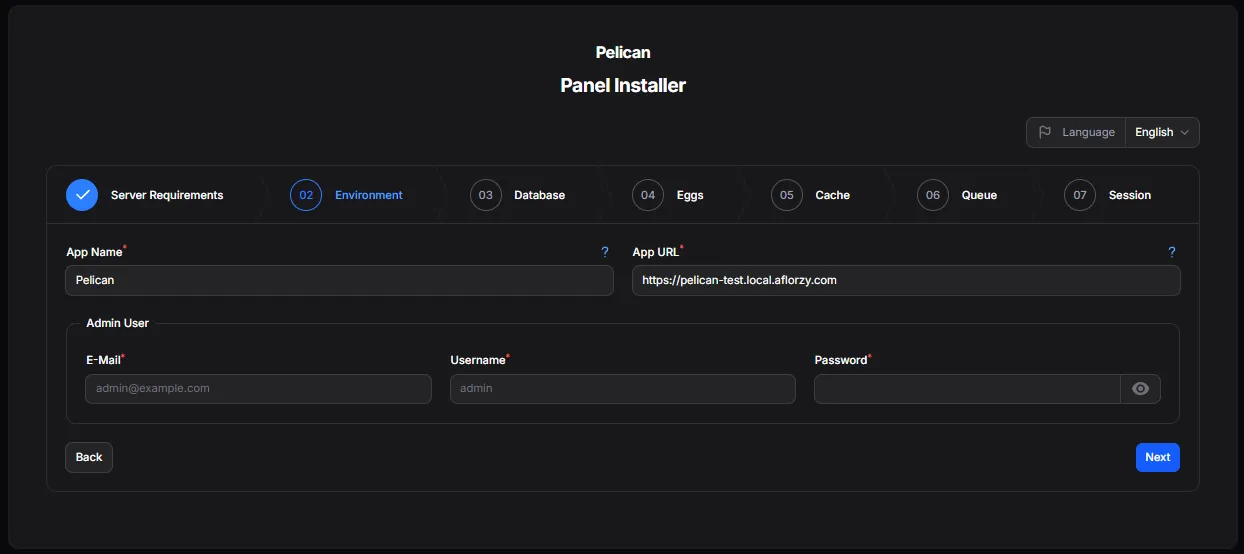This screenshot has height=554, width=1244.
Task: Click the App Name field label
Action: [94, 252]
